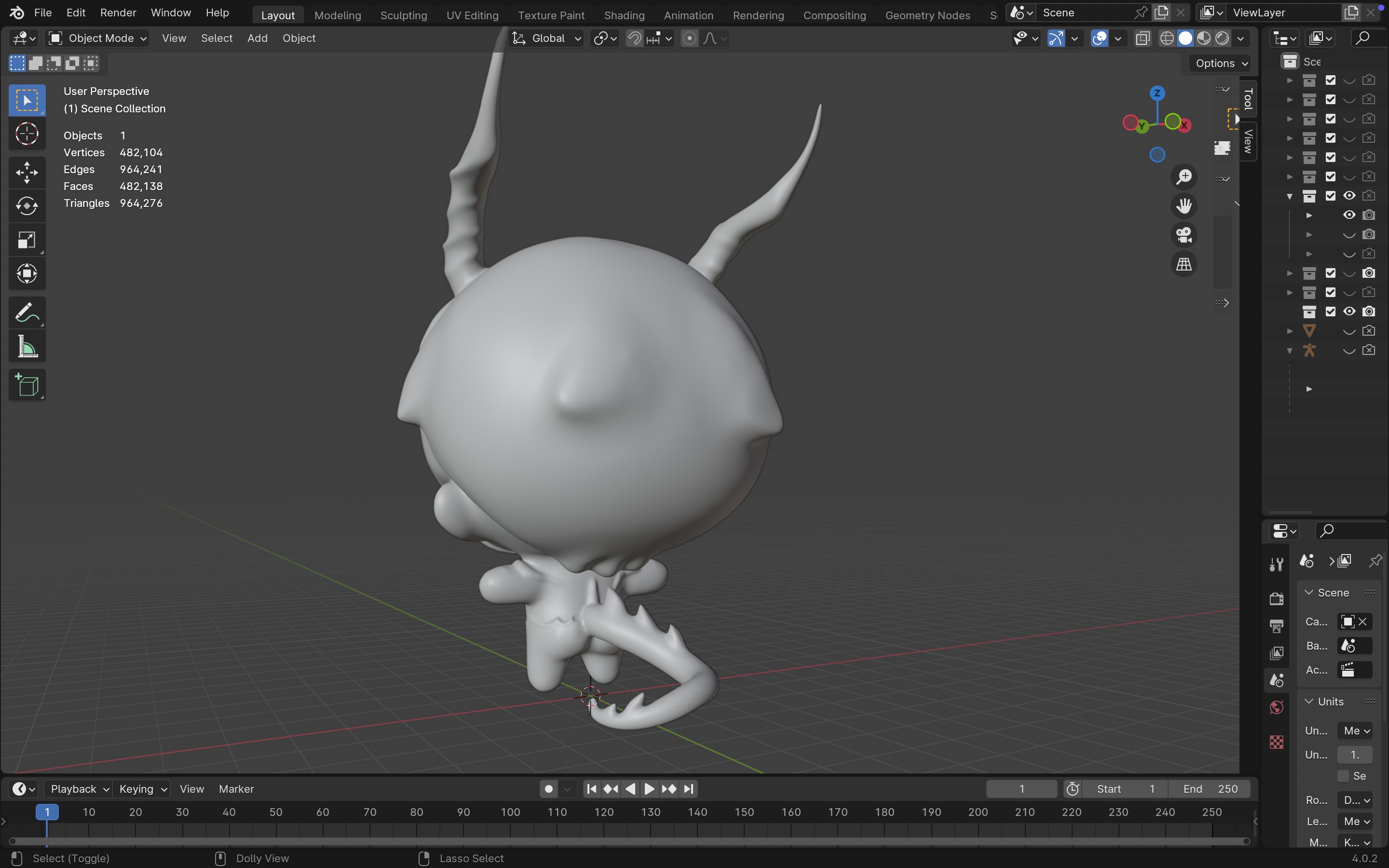Uncheck the expanded collection's exclude checkbox

tap(1331, 196)
